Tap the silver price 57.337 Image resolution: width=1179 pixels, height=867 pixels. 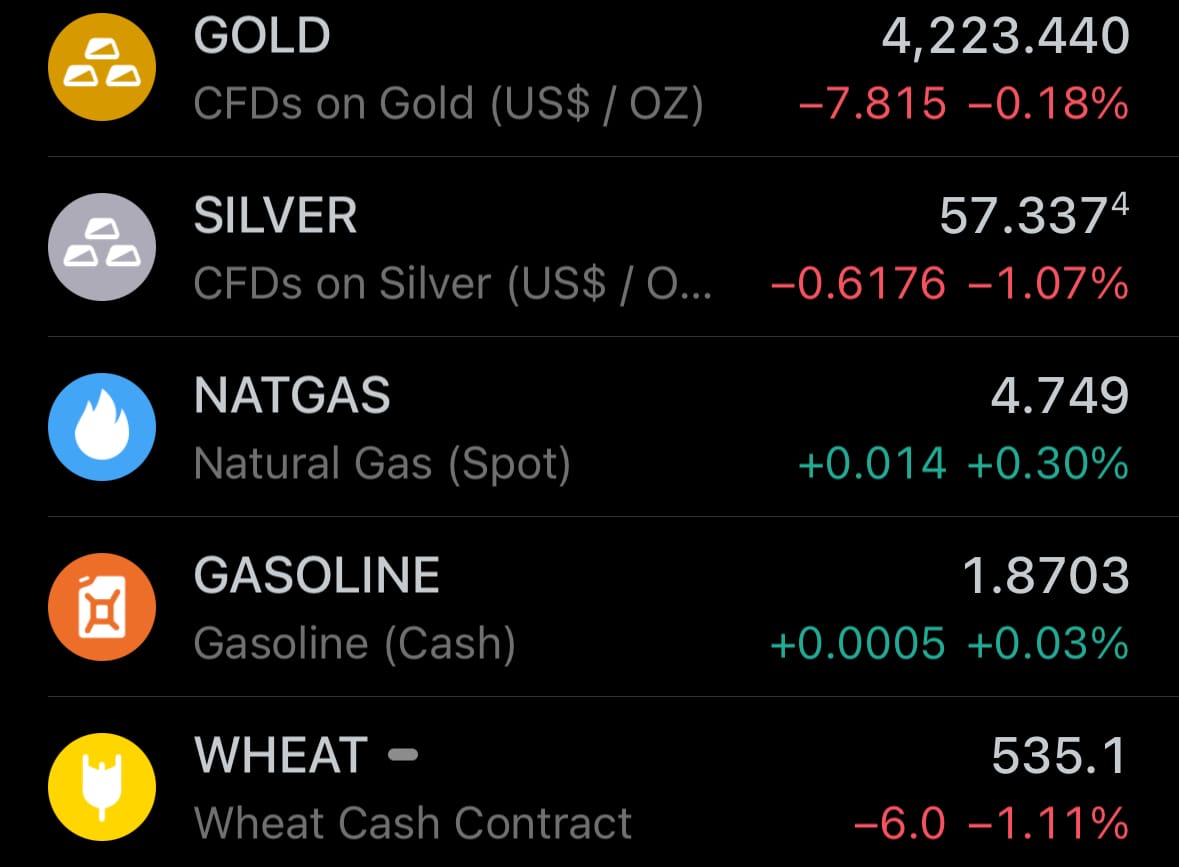[1022, 217]
